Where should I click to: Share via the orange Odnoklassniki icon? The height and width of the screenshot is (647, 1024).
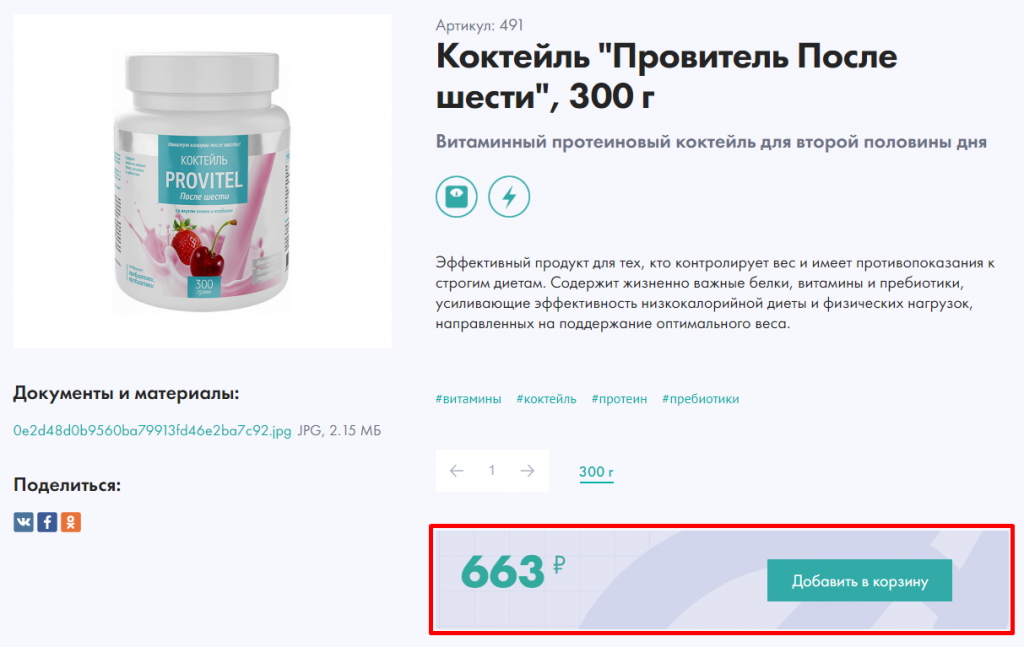coord(71,522)
